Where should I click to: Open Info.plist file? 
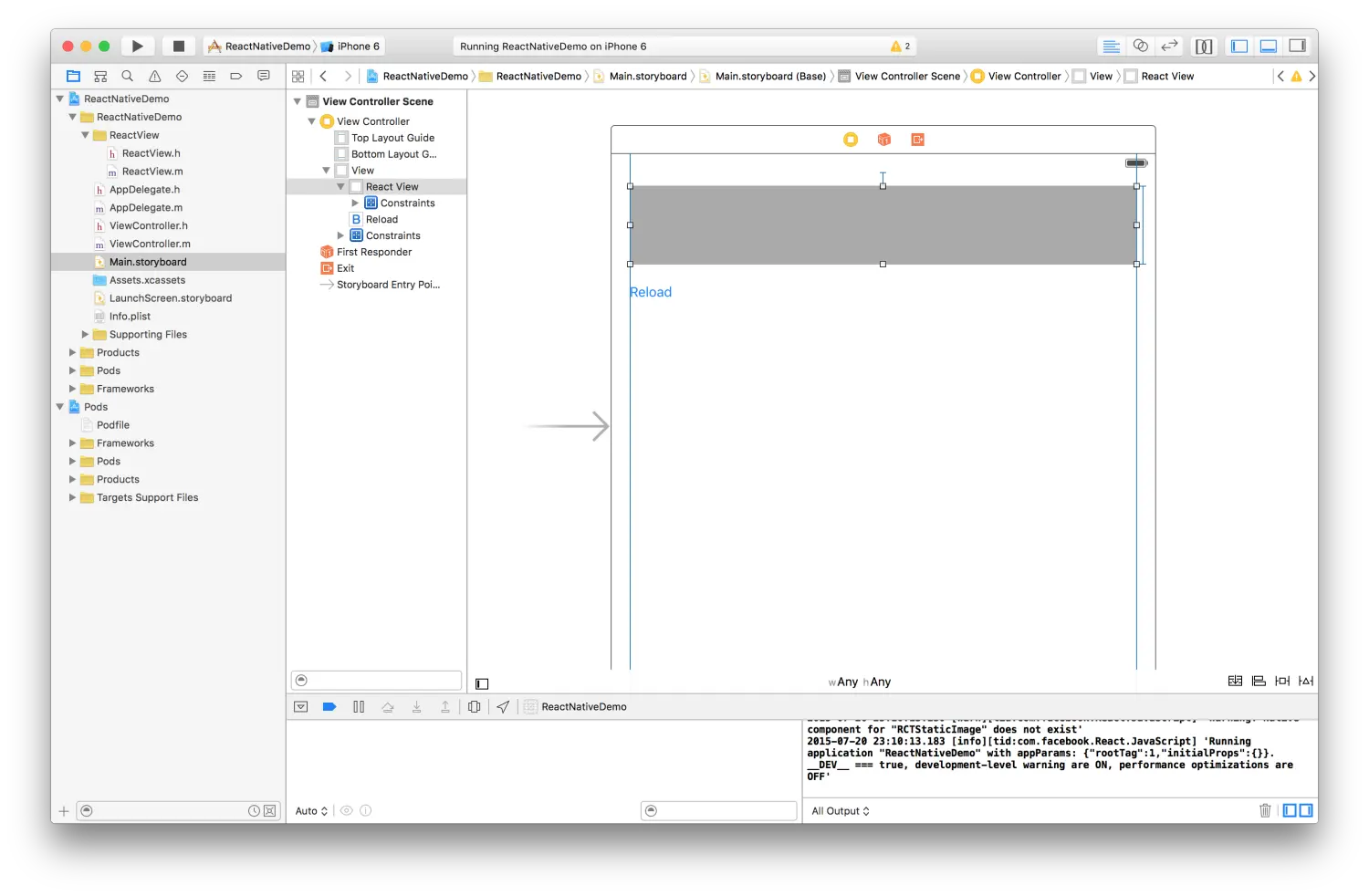click(x=122, y=317)
